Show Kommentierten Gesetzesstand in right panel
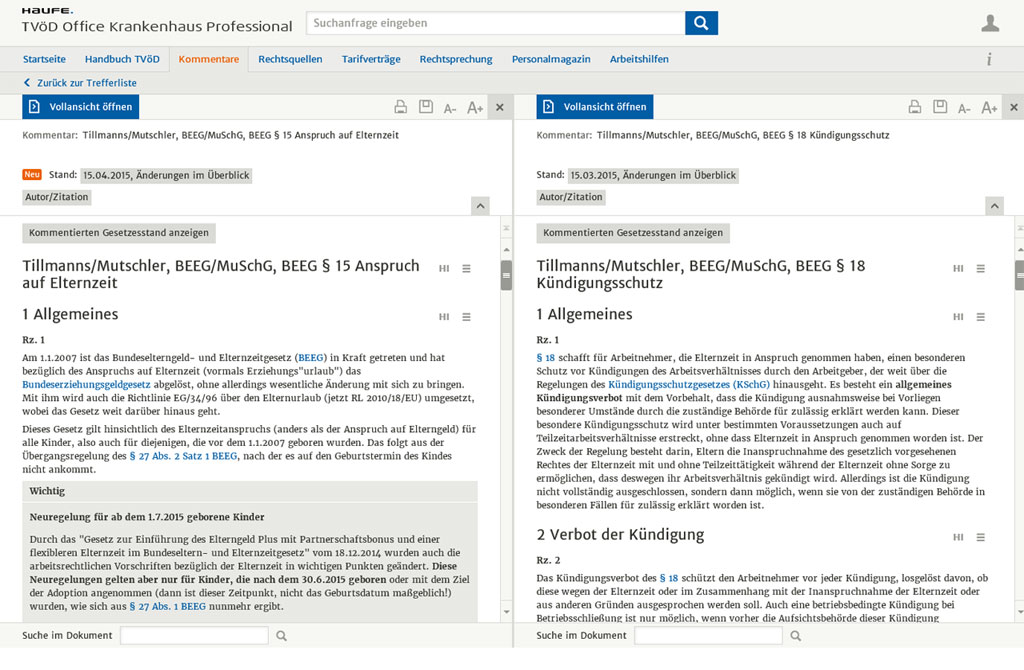This screenshot has width=1024, height=670. pos(633,232)
